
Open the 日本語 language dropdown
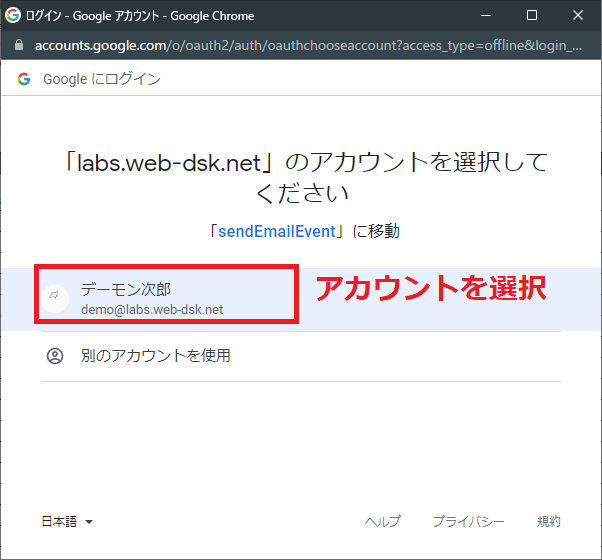tap(67, 521)
